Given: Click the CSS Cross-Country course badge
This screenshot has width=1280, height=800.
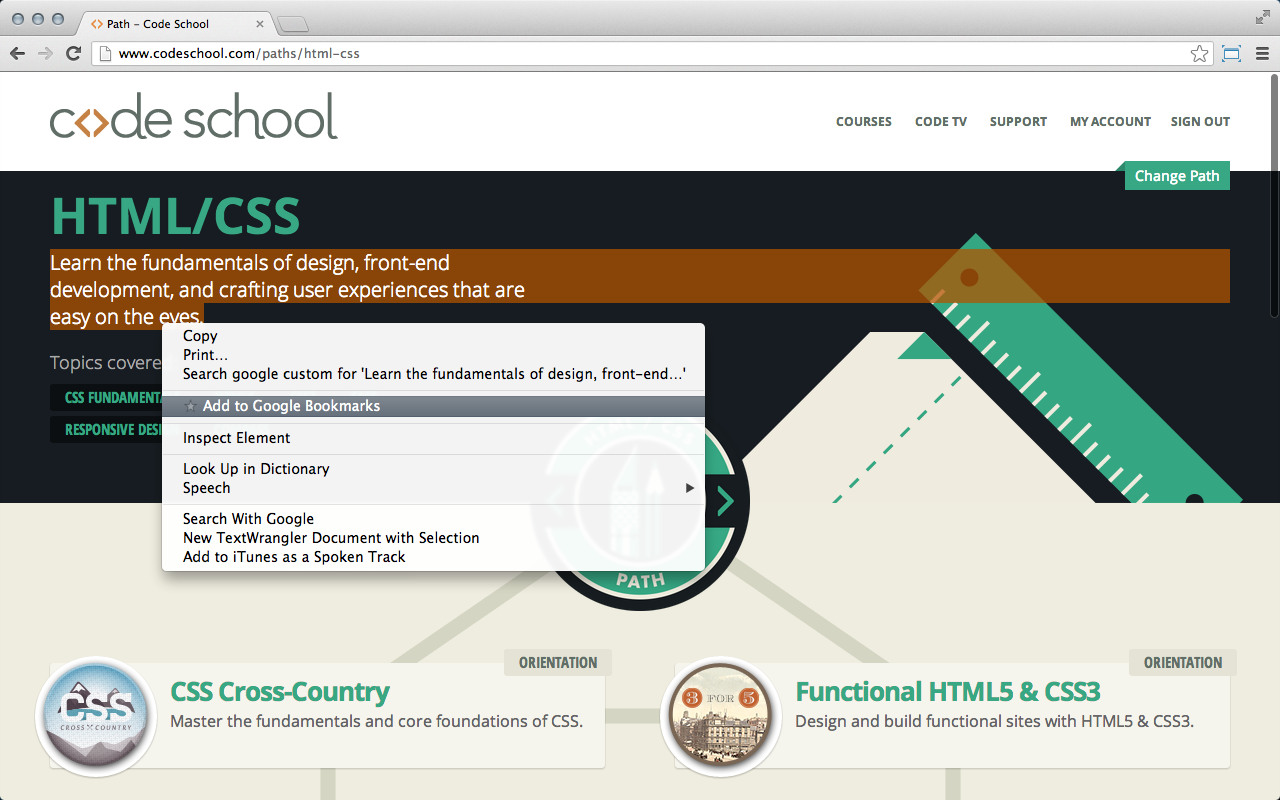Looking at the screenshot, I should tap(96, 717).
